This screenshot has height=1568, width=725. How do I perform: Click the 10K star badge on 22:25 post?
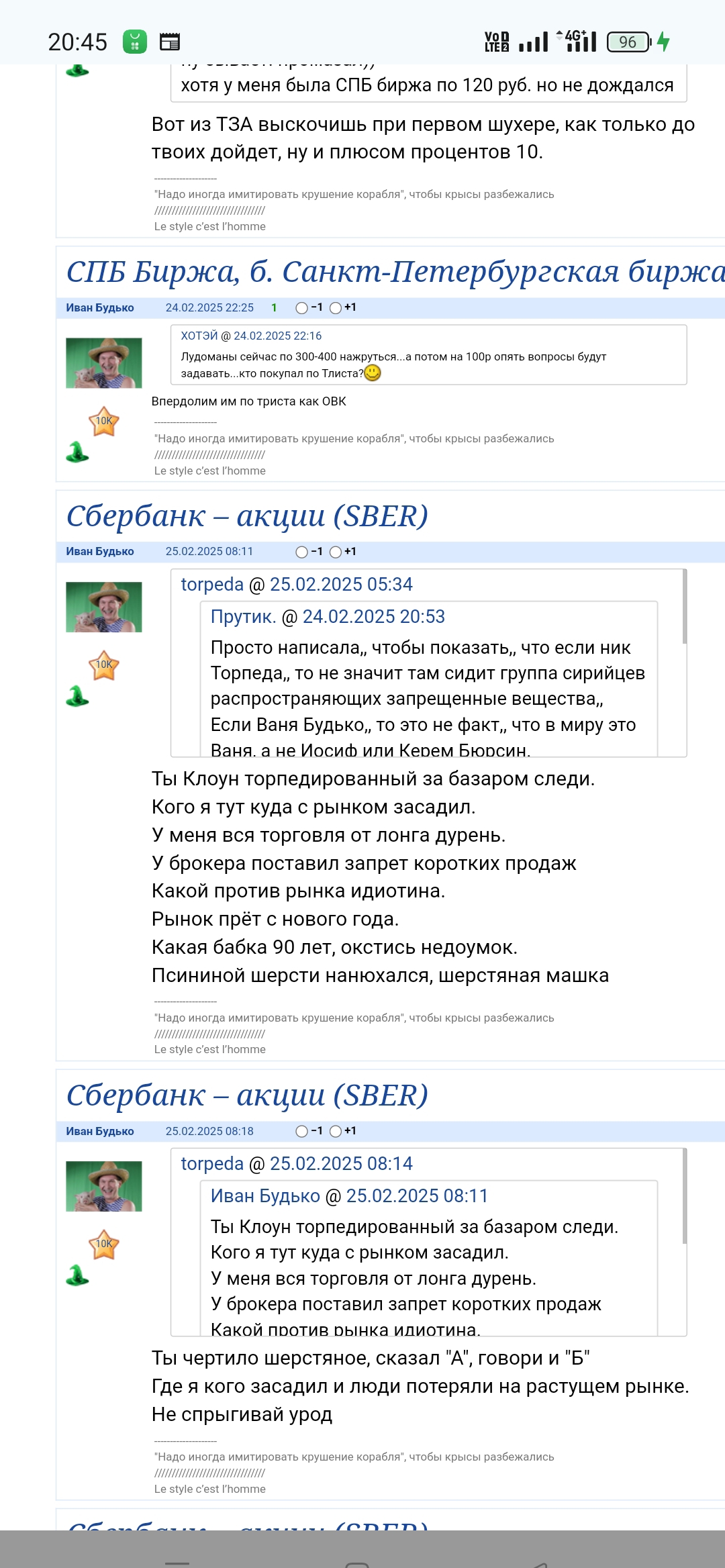[x=104, y=422]
